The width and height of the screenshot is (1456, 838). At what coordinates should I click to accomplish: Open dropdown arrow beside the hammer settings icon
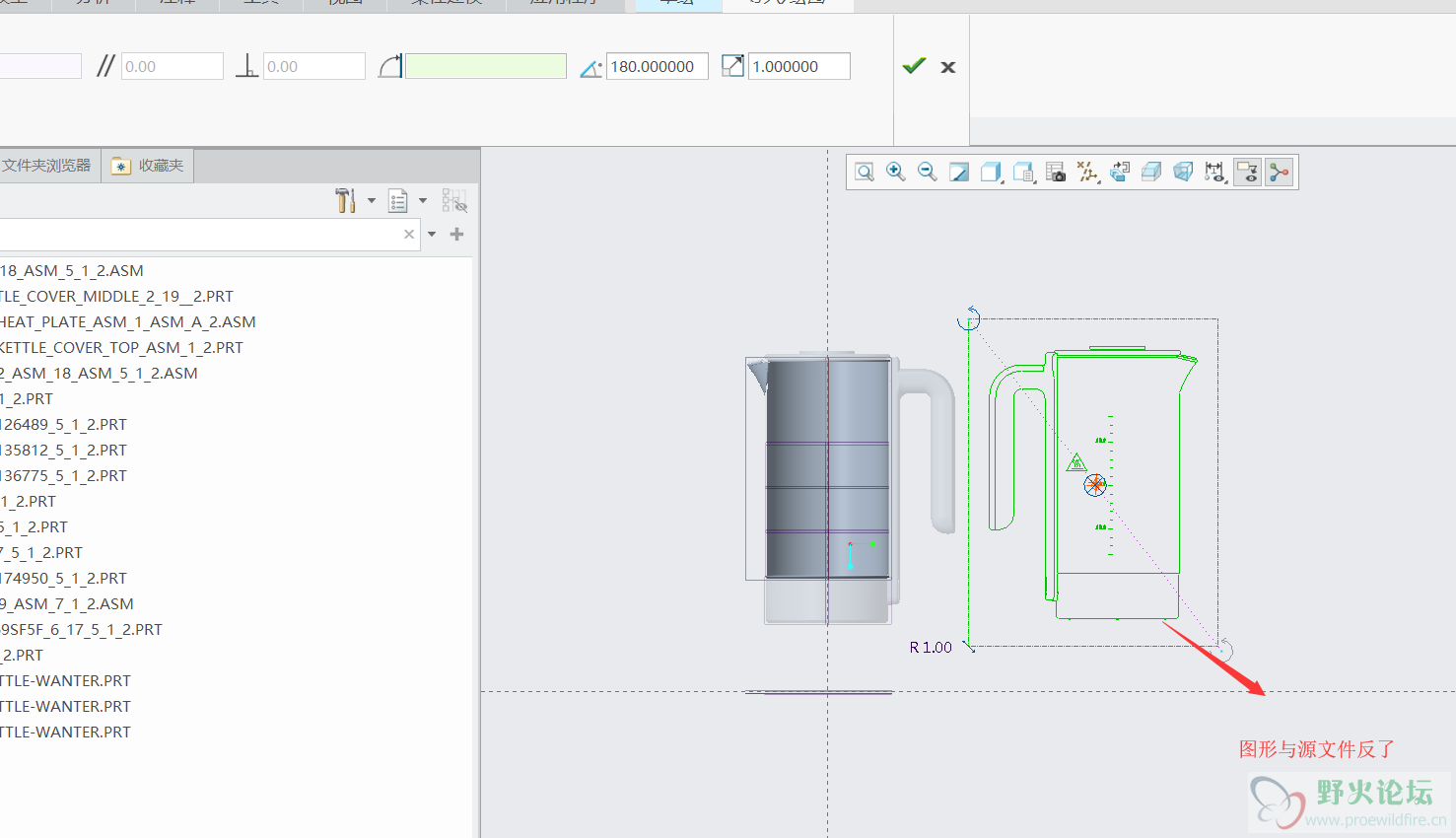[x=372, y=201]
